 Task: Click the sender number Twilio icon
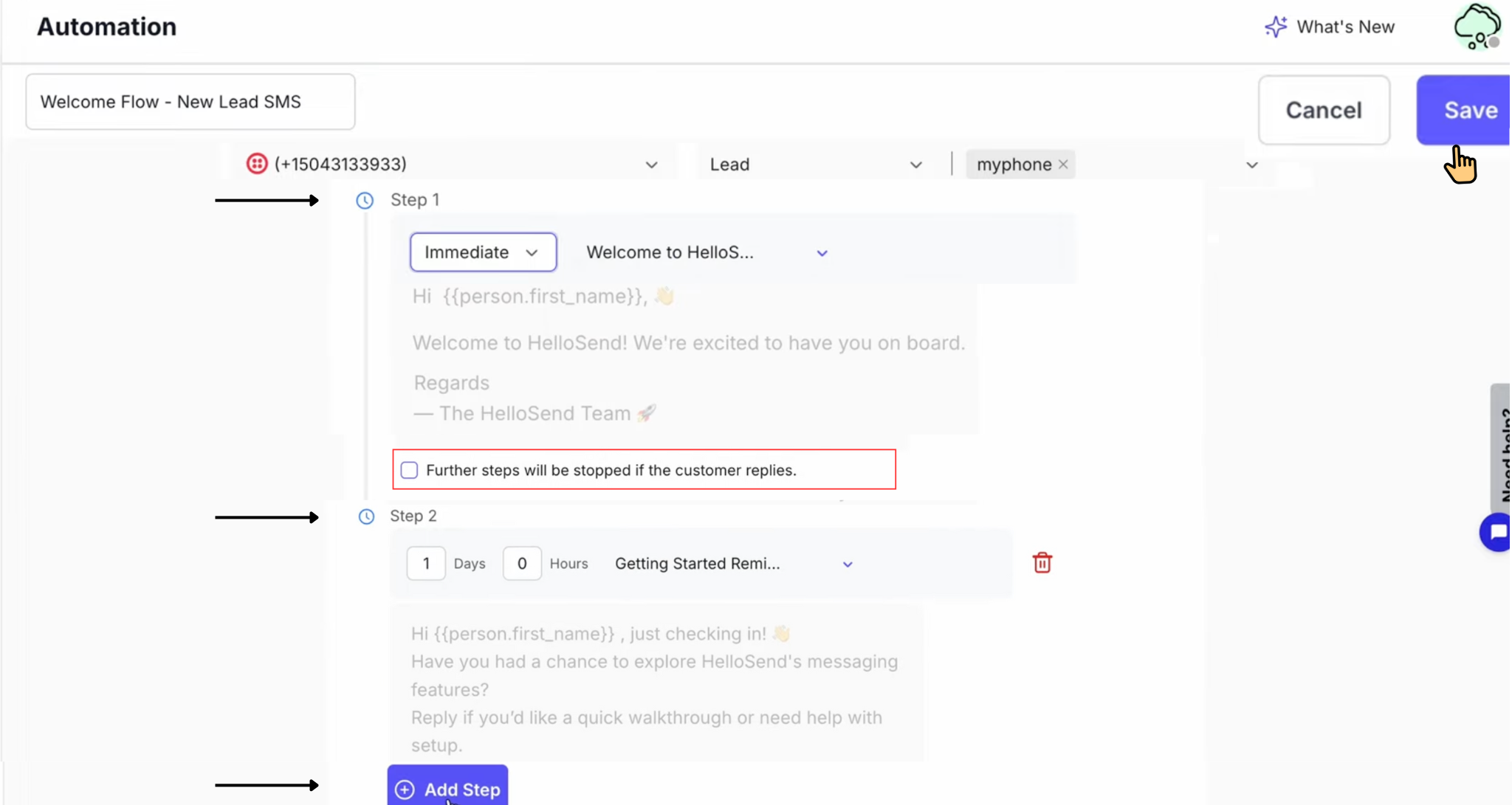pyautogui.click(x=256, y=163)
